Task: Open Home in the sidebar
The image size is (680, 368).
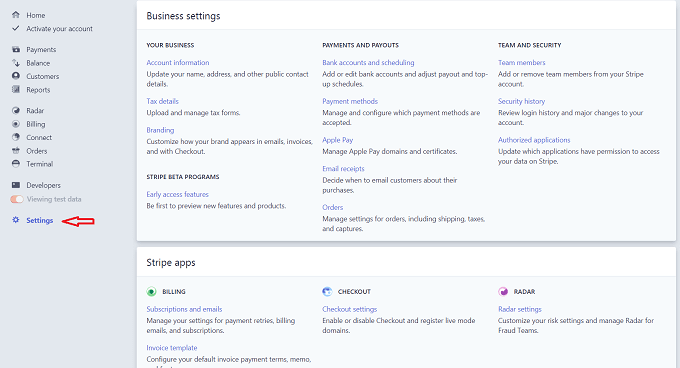Action: click(36, 15)
